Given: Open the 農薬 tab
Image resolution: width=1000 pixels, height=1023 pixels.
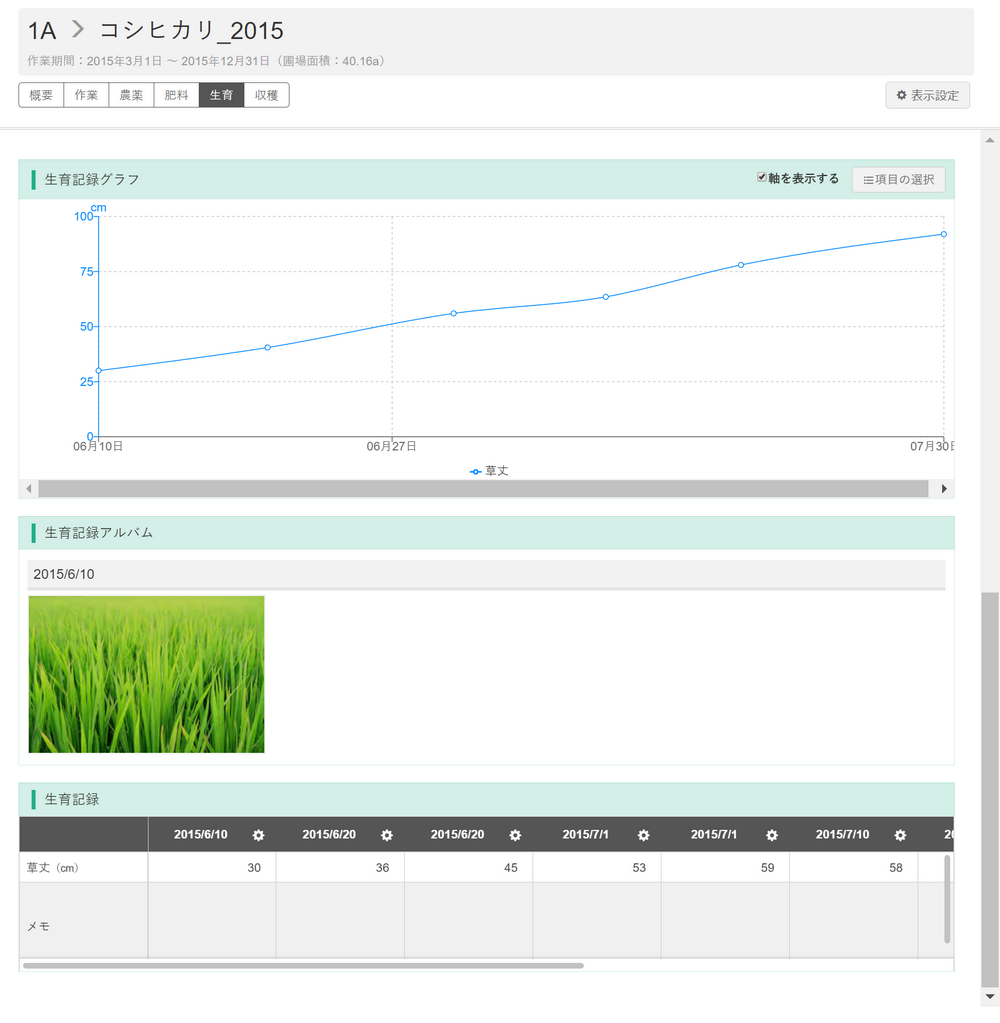Looking at the screenshot, I should click(131, 95).
